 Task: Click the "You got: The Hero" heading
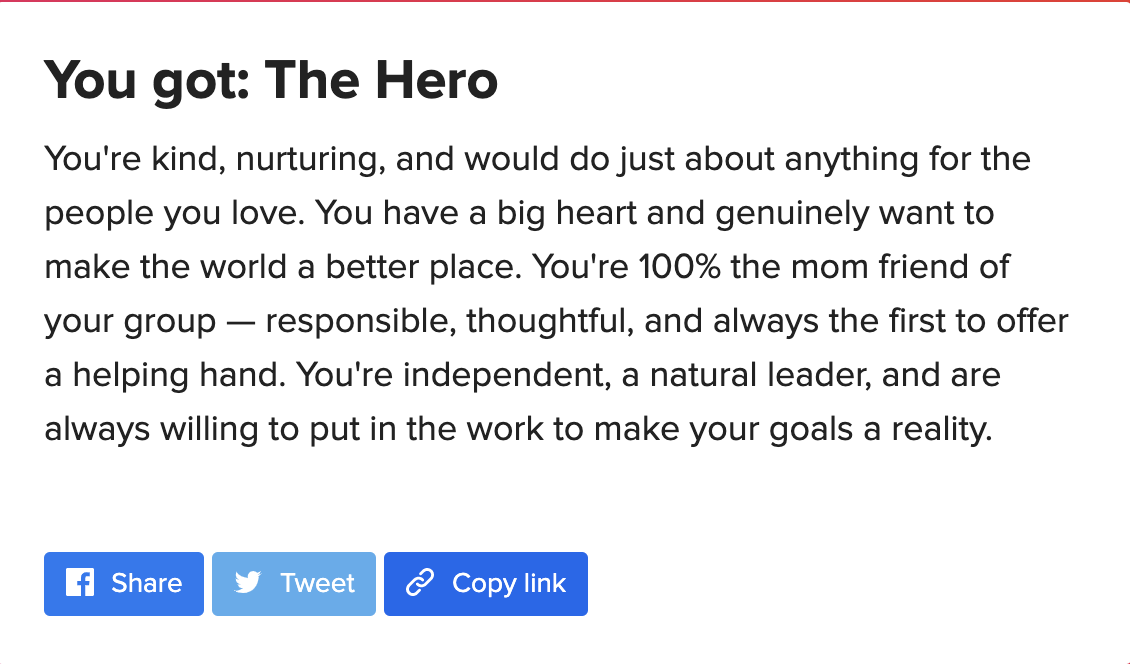click(x=271, y=79)
